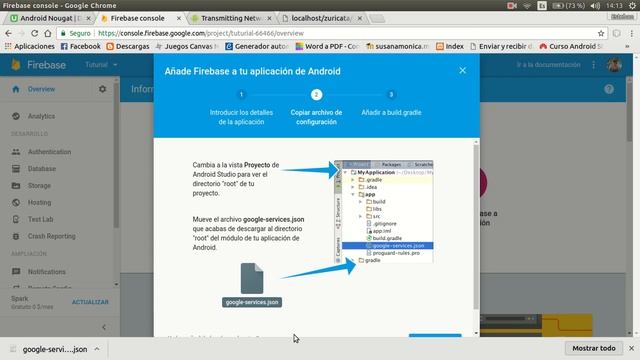Screen dimensions: 640x360
Task: Close the Firebase dialog with the X
Action: 462,70
